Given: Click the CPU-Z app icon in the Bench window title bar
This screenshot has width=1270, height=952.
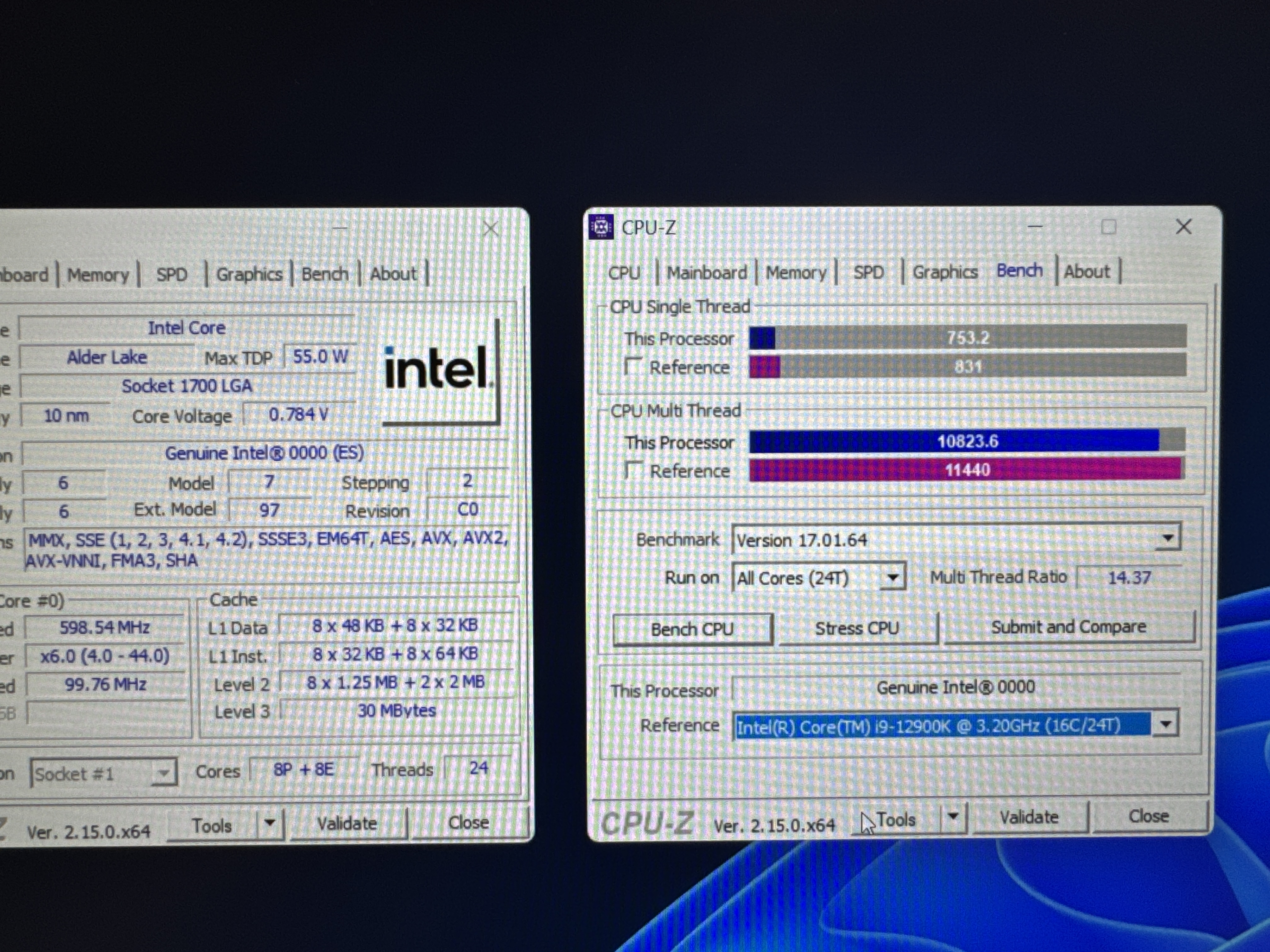Looking at the screenshot, I should [601, 227].
